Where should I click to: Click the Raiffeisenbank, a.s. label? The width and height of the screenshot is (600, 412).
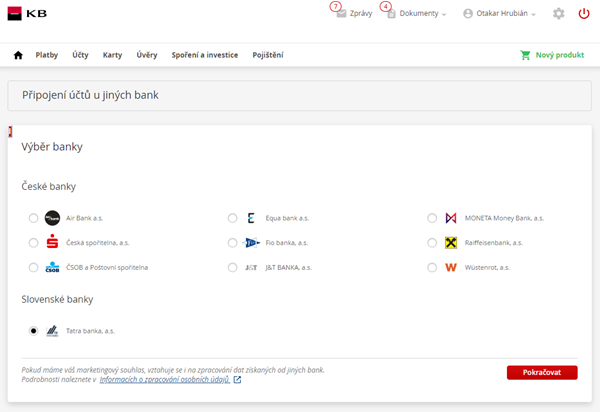494,243
